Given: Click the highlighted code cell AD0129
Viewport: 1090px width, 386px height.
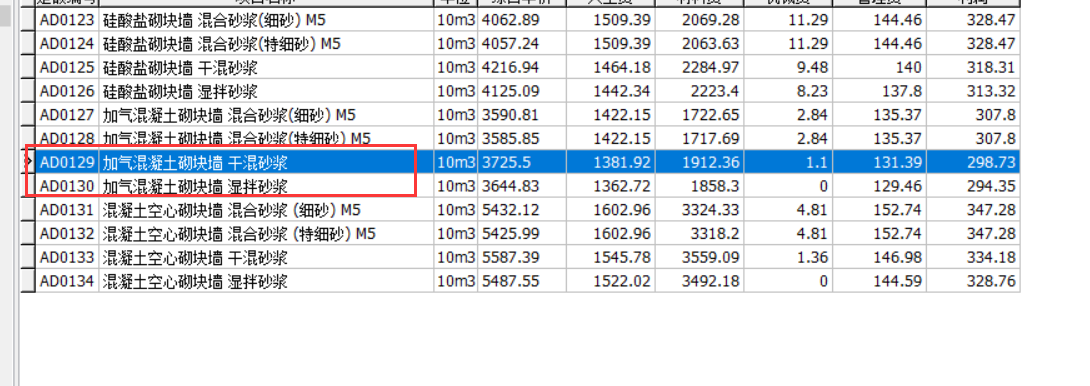Looking at the screenshot, I should click(x=67, y=162).
